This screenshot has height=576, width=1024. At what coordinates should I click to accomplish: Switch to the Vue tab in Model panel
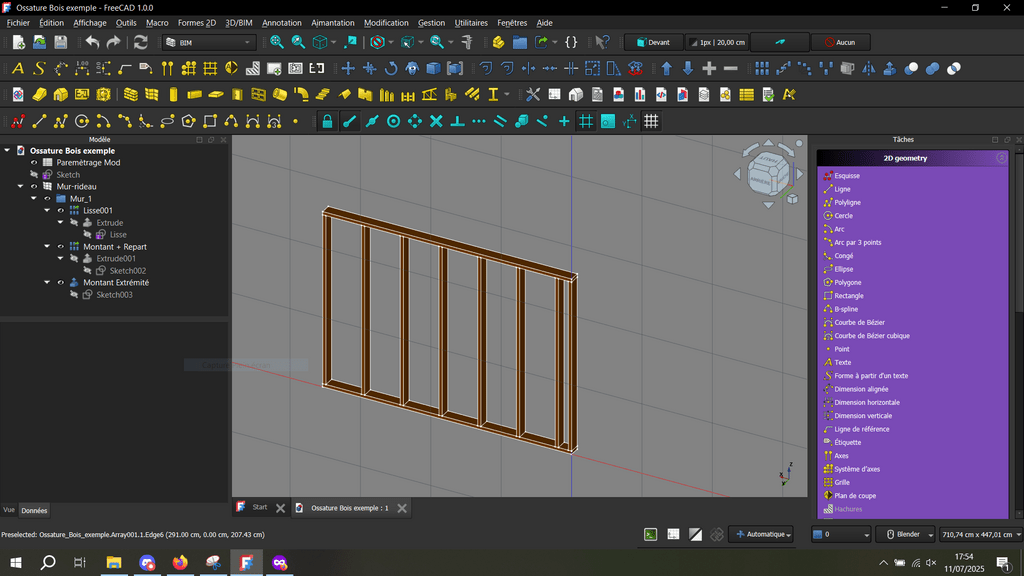pos(9,510)
